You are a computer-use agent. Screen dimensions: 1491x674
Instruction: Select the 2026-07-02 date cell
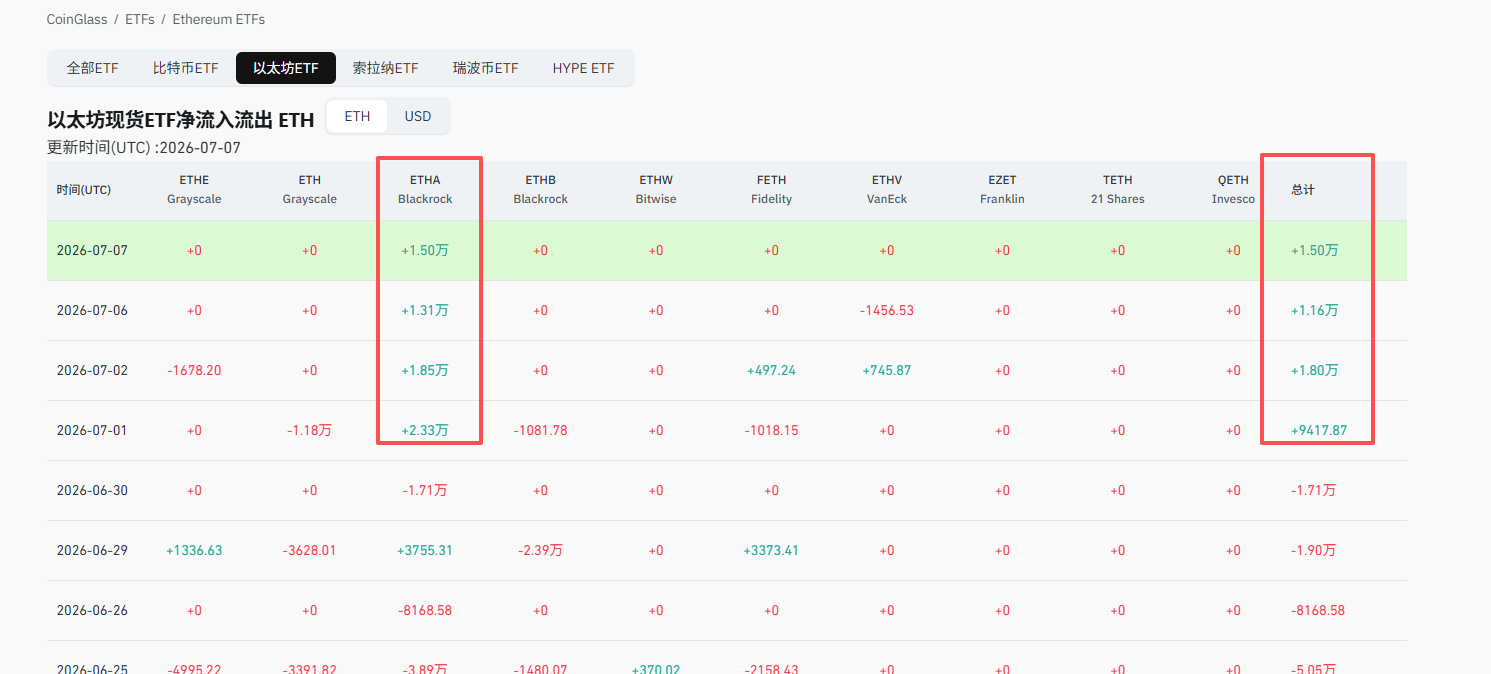(92, 370)
